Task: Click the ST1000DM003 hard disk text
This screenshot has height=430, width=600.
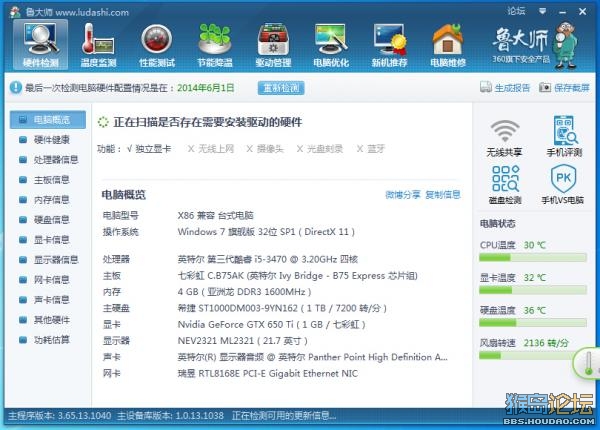Action: [x=282, y=308]
